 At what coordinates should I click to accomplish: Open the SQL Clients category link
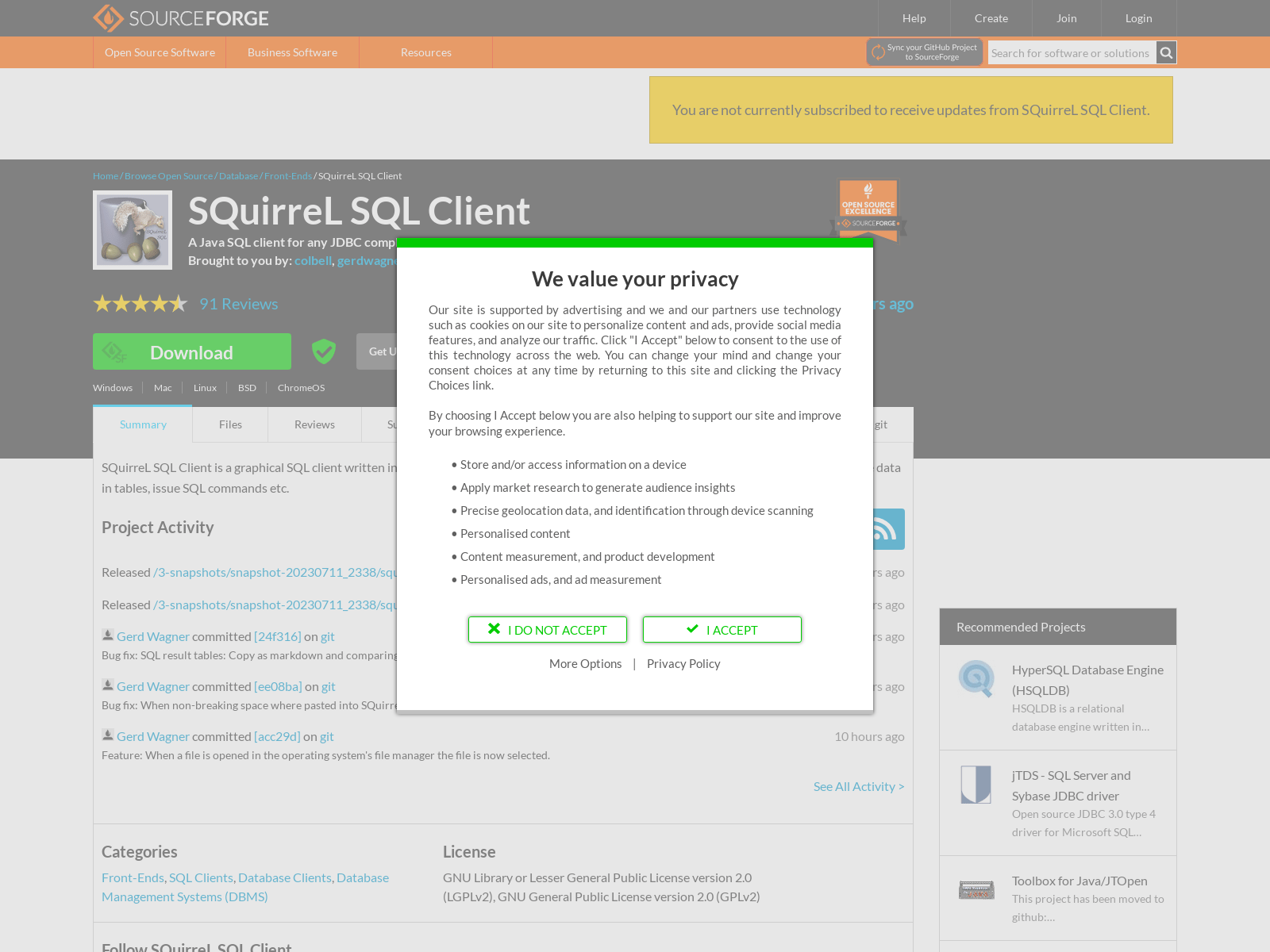tap(201, 877)
